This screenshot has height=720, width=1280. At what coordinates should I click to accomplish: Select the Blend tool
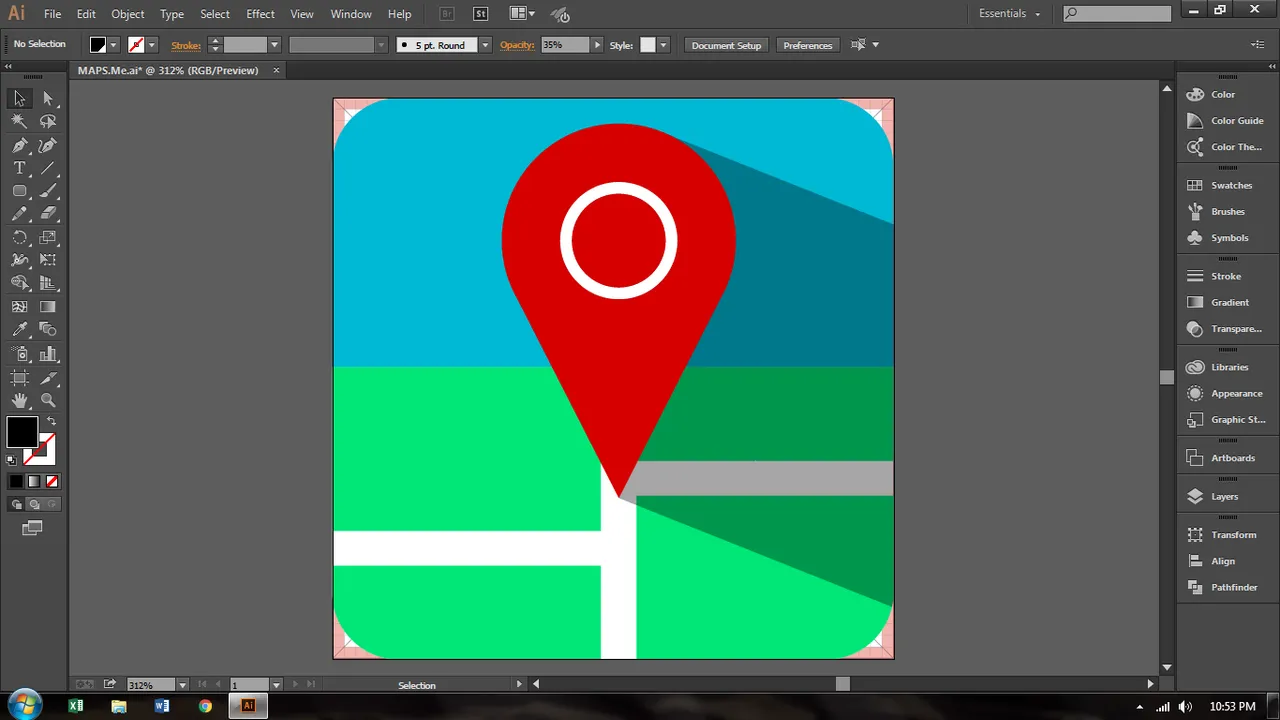click(48, 330)
